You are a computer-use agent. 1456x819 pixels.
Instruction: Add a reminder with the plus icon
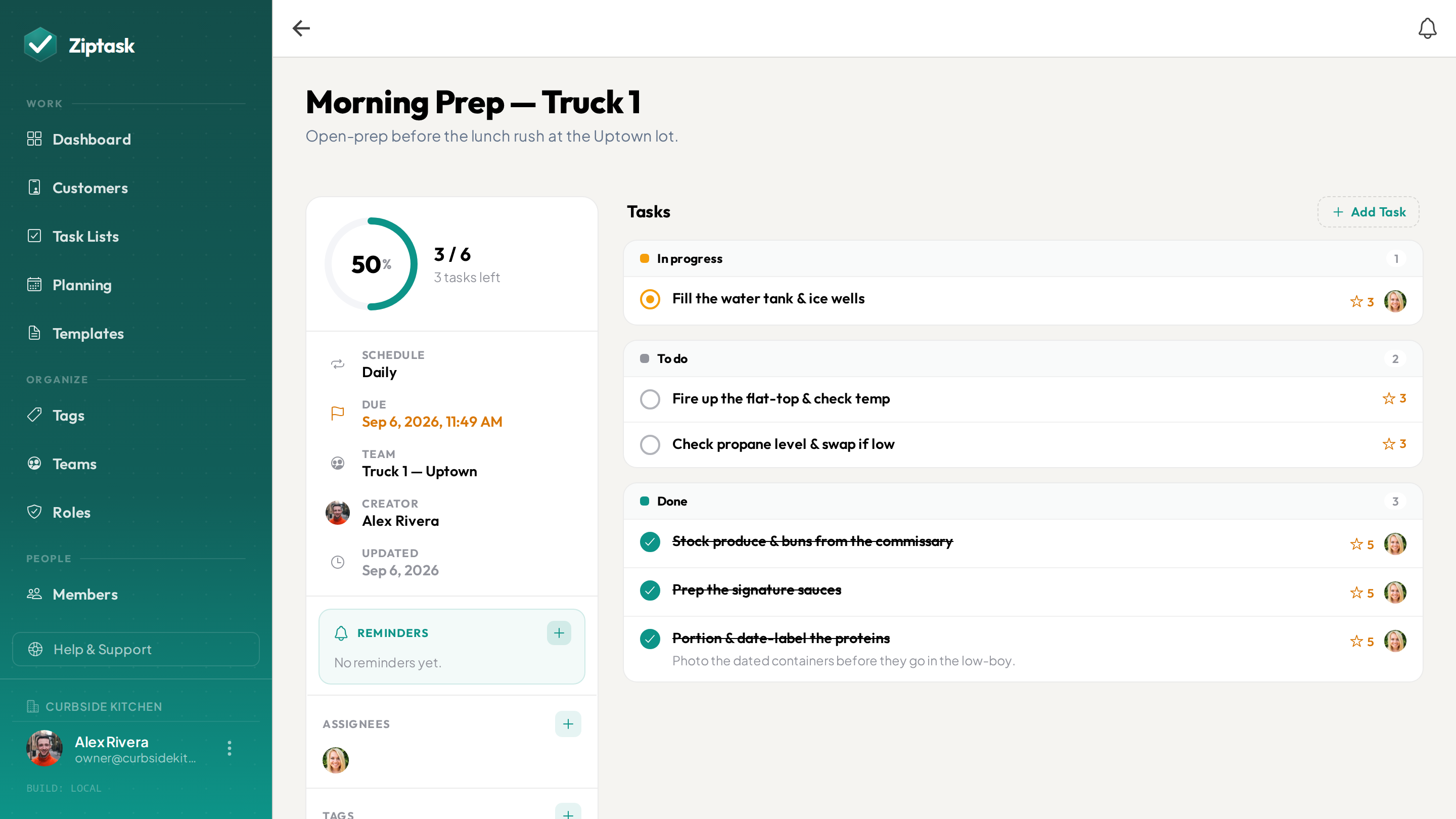click(x=559, y=633)
